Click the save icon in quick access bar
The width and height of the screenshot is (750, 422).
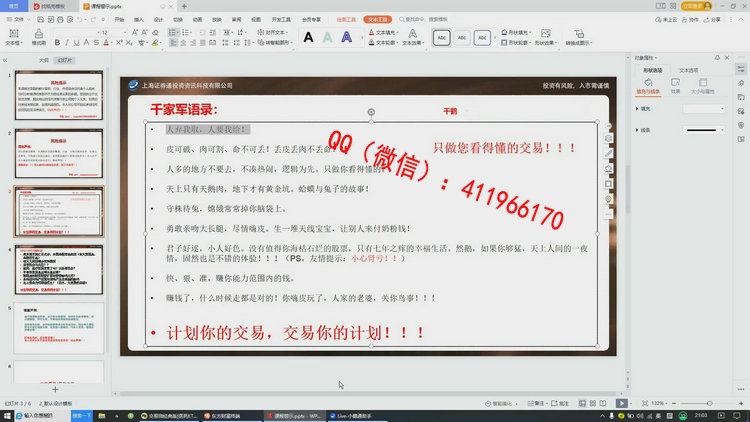point(40,20)
